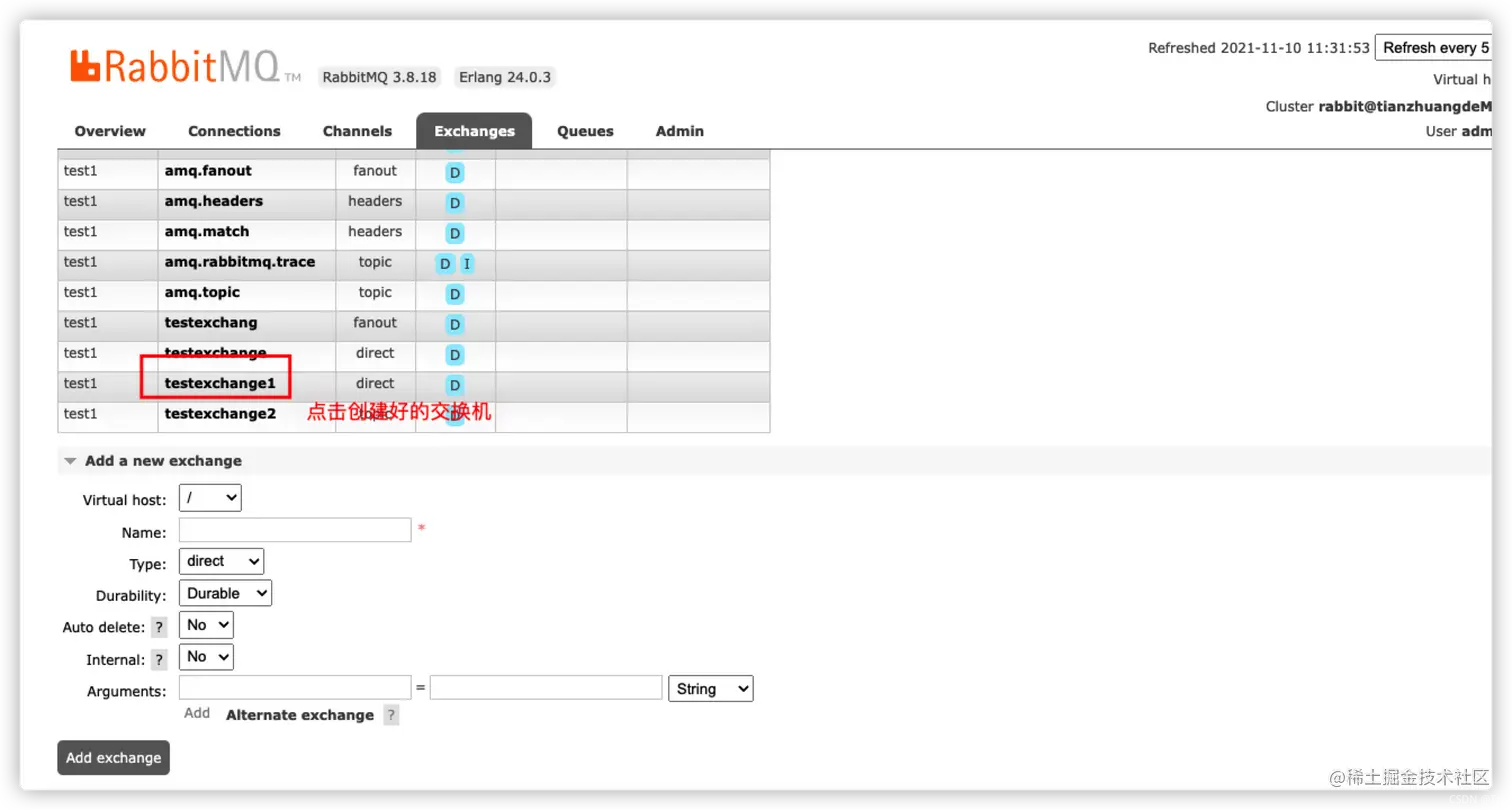Switch to the Connections tab

point(234,131)
